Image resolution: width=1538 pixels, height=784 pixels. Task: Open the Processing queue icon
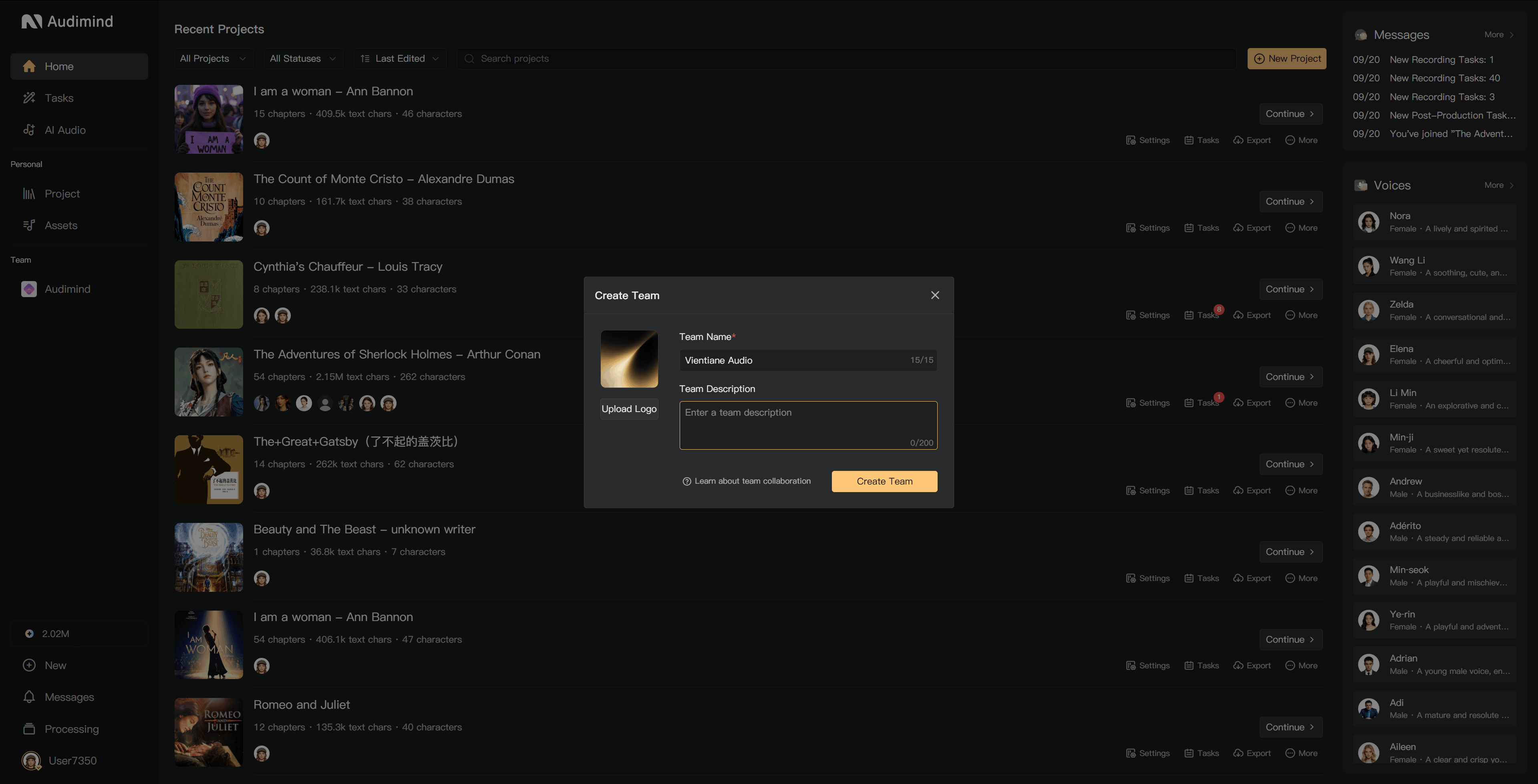click(x=29, y=728)
